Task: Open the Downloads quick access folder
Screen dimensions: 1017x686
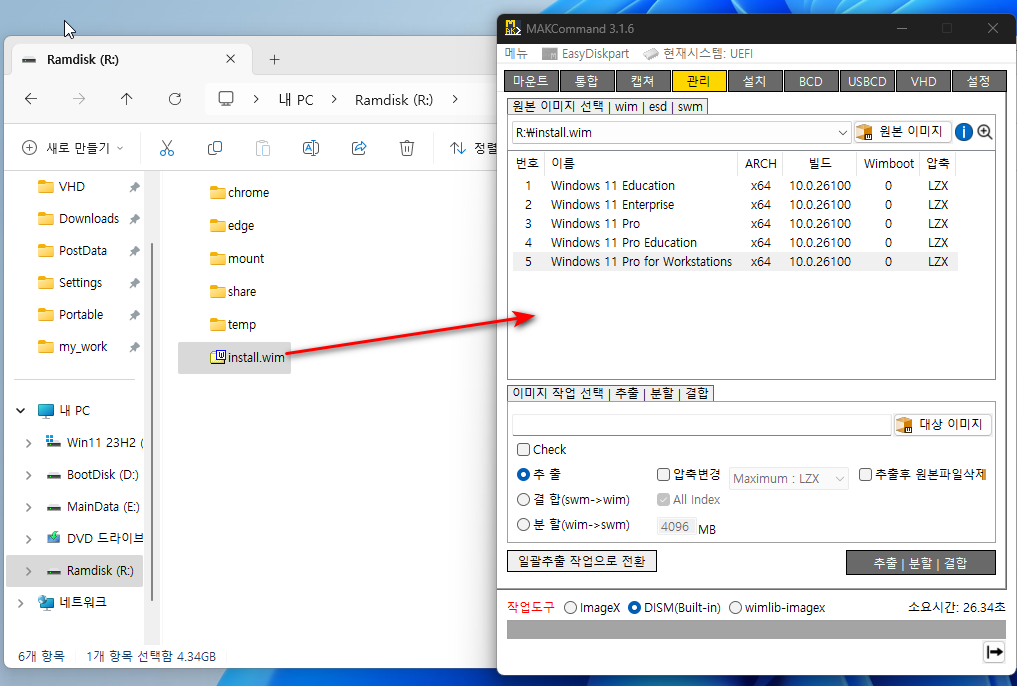Action: (x=78, y=219)
